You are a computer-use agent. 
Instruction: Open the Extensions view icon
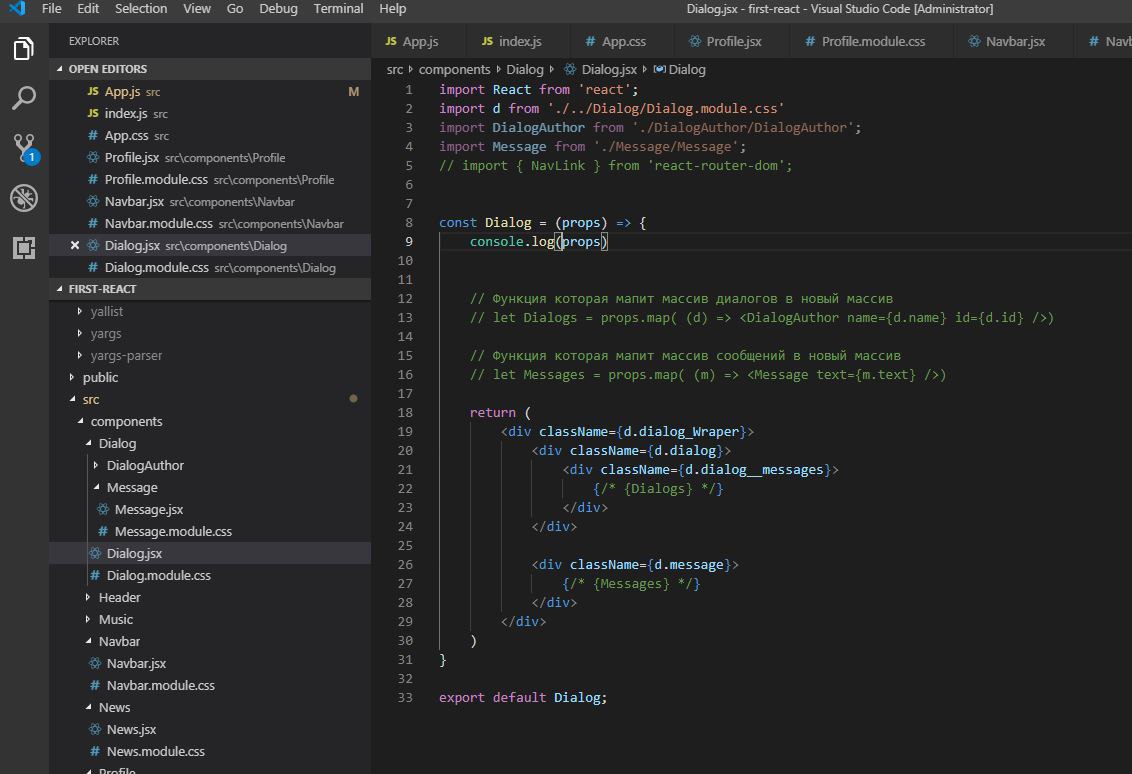[23, 247]
